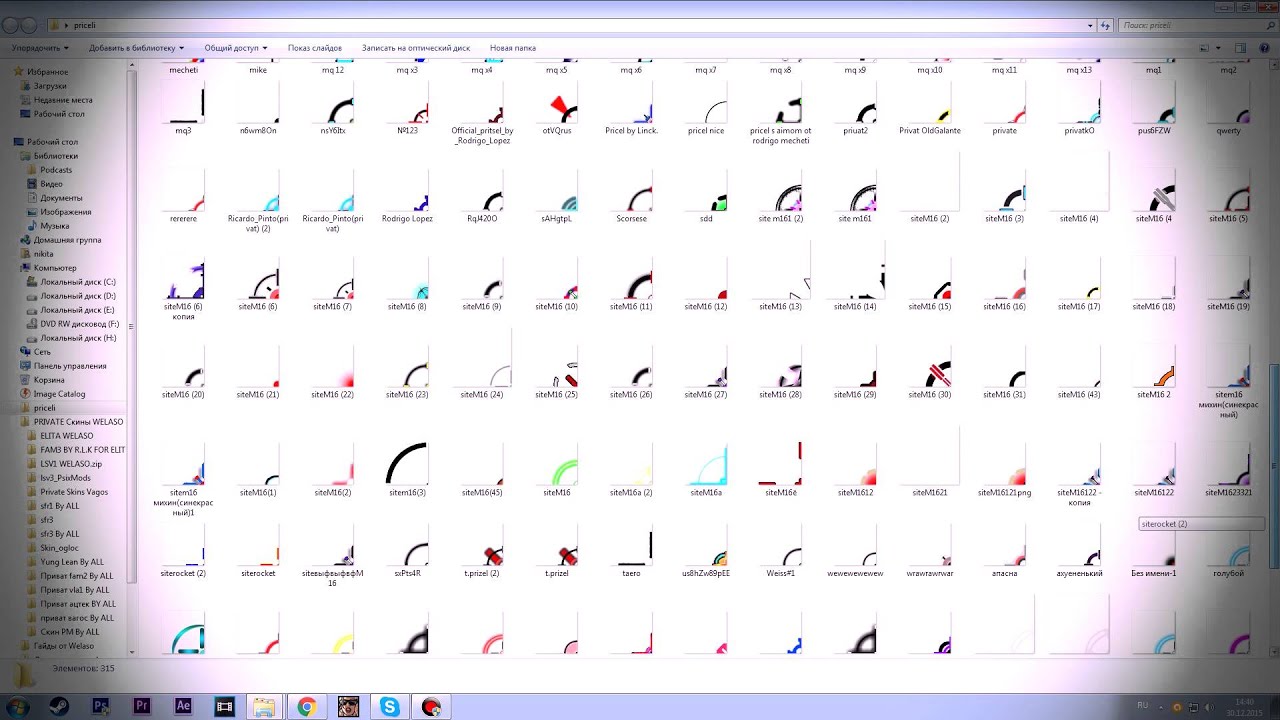This screenshot has width=1280, height=720.
Task: Click the refresh button beside address bar
Action: 1106,25
